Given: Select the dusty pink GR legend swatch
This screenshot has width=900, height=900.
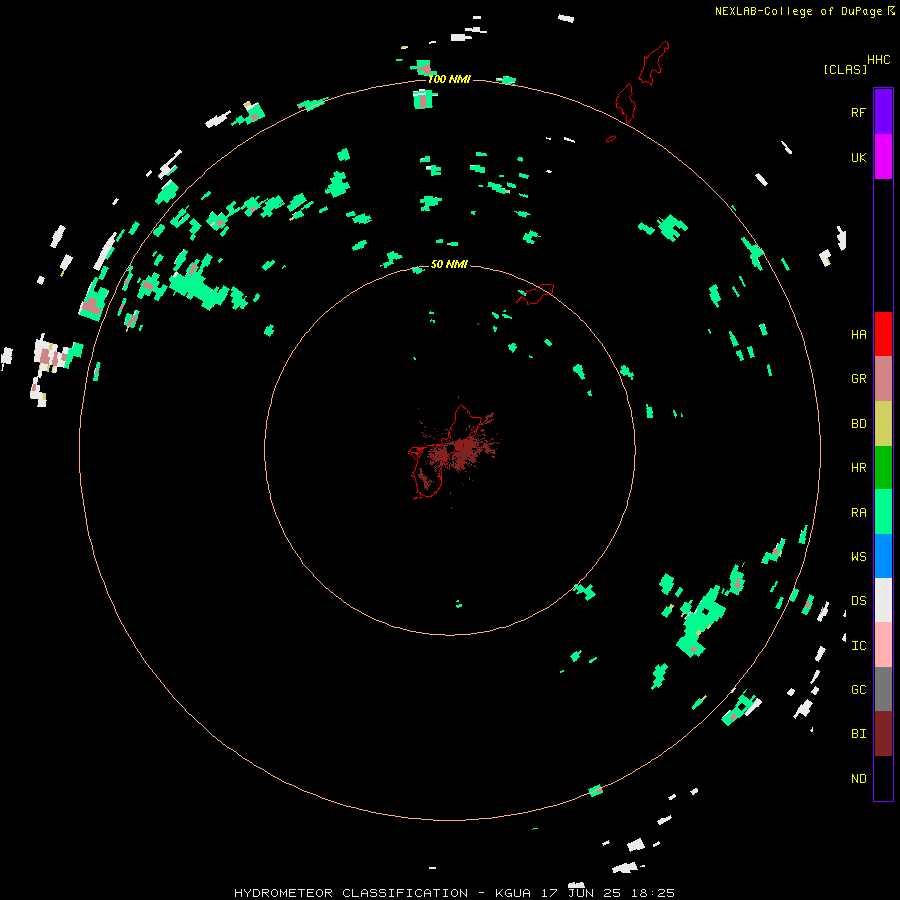Looking at the screenshot, I should click(x=883, y=379).
